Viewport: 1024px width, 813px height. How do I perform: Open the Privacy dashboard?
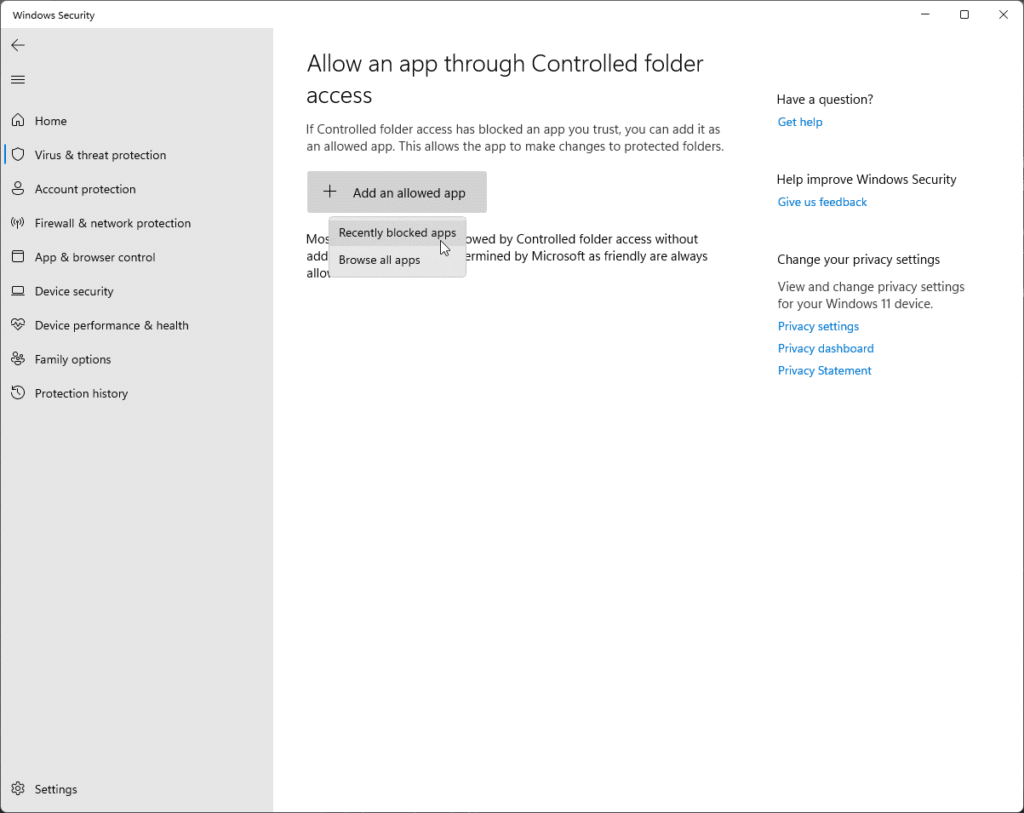click(826, 348)
